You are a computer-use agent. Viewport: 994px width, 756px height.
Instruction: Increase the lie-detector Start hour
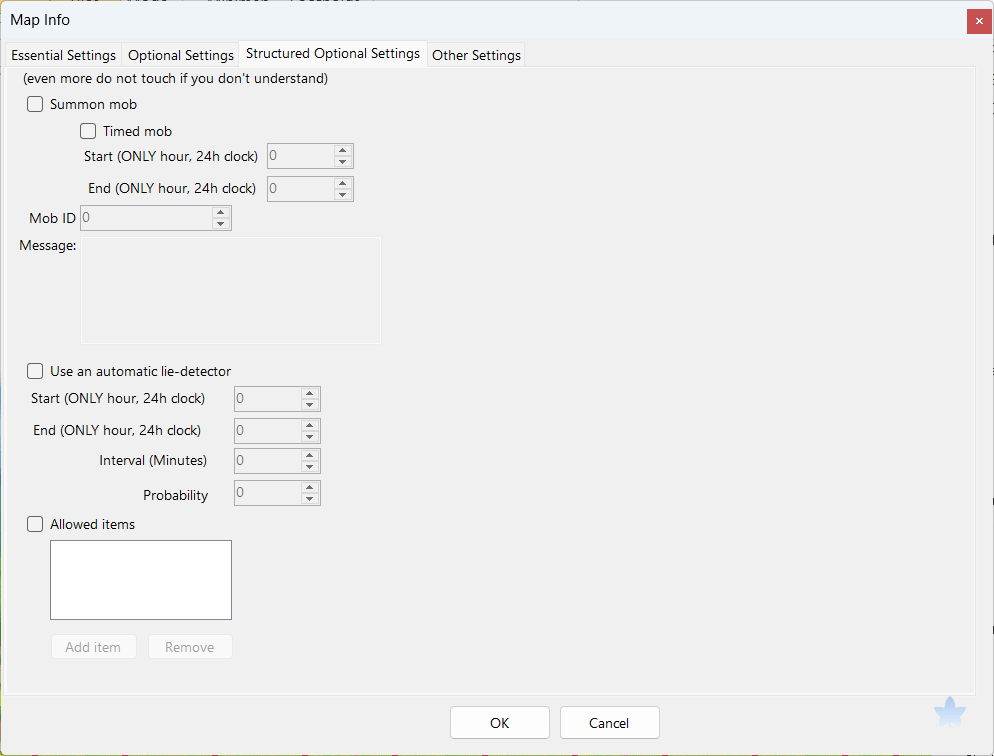point(309,394)
